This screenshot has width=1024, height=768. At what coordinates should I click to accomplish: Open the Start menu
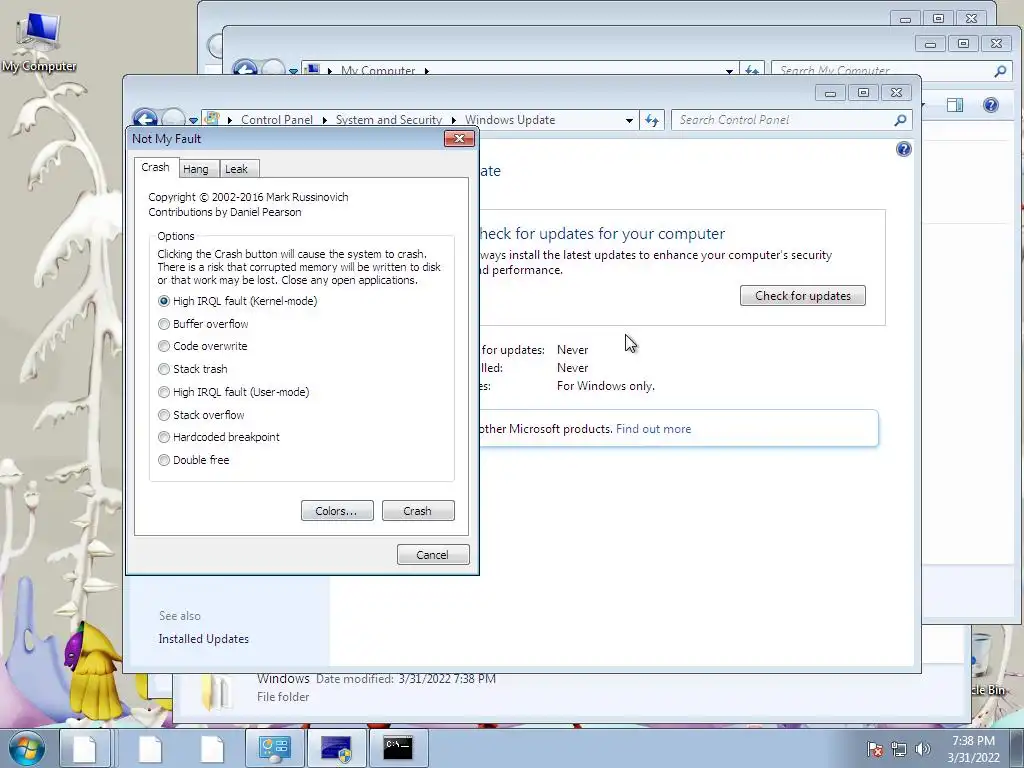coord(26,748)
